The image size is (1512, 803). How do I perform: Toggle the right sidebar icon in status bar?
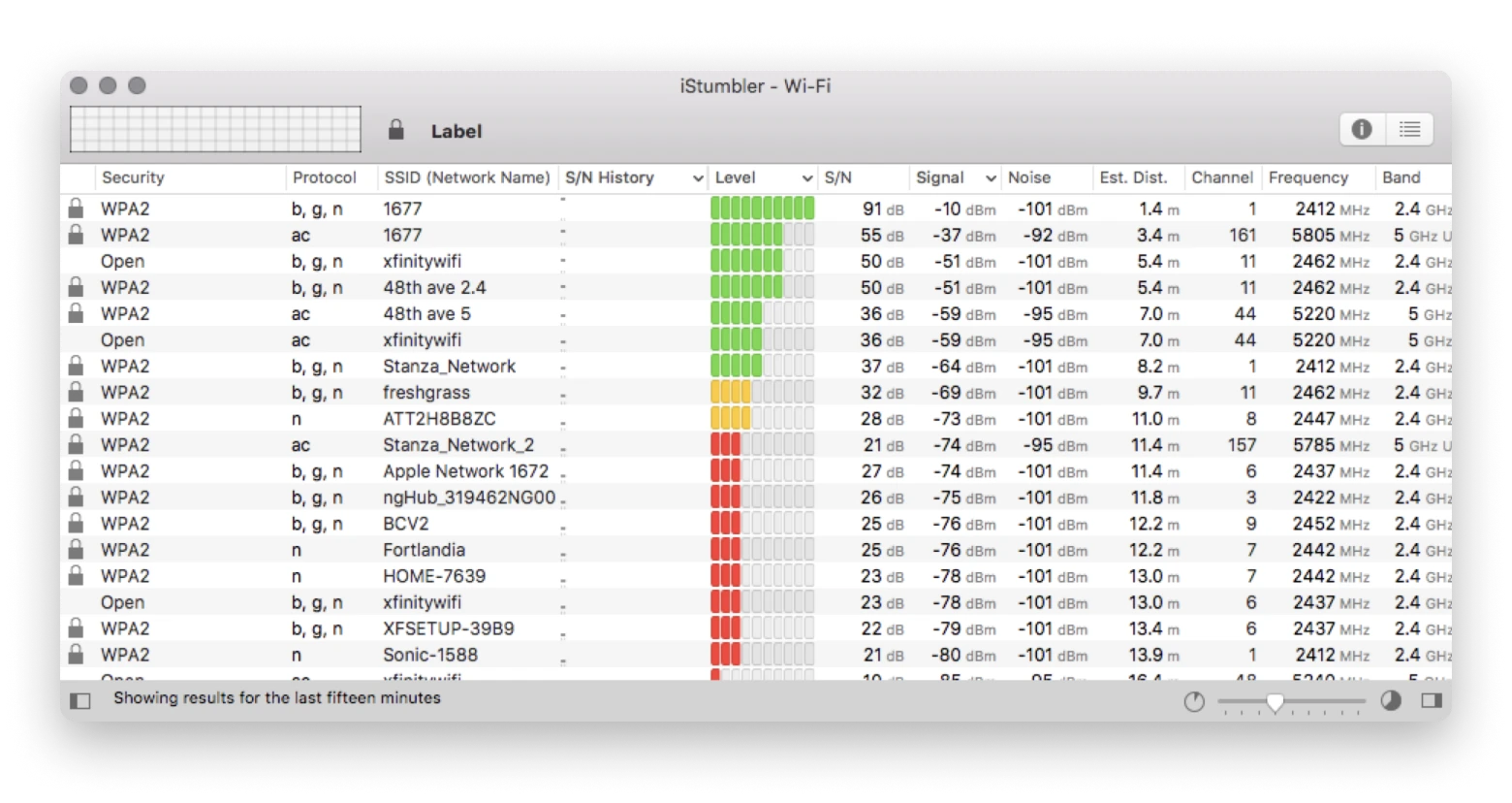point(1432,700)
